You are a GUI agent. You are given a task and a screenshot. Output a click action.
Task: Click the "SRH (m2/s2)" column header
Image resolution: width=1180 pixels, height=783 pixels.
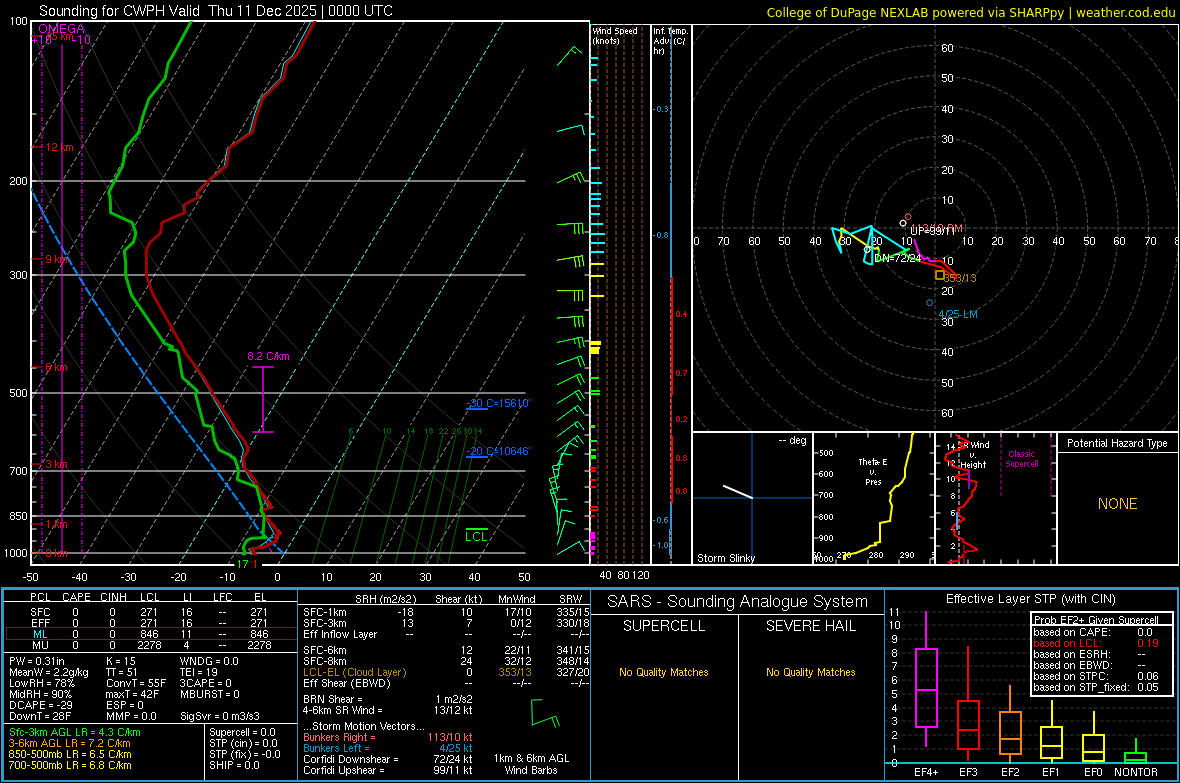pyautogui.click(x=385, y=599)
